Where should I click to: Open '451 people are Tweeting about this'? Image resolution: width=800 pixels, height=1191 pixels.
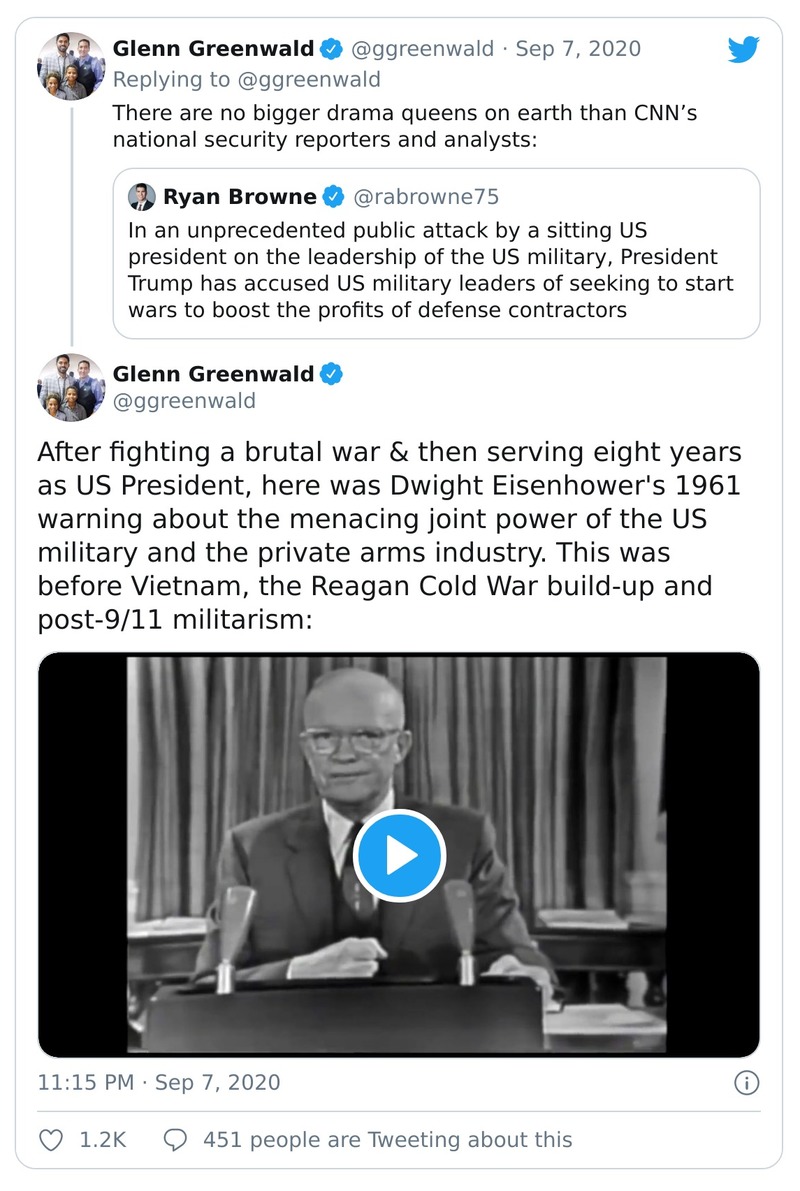(387, 1139)
